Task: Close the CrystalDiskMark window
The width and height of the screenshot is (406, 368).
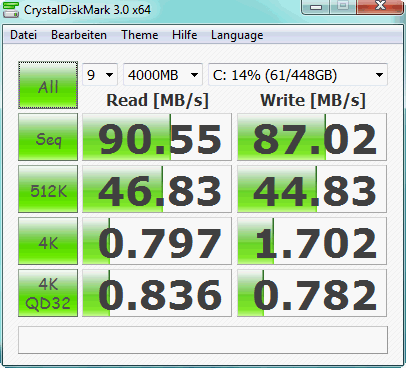Action: (x=380, y=7)
